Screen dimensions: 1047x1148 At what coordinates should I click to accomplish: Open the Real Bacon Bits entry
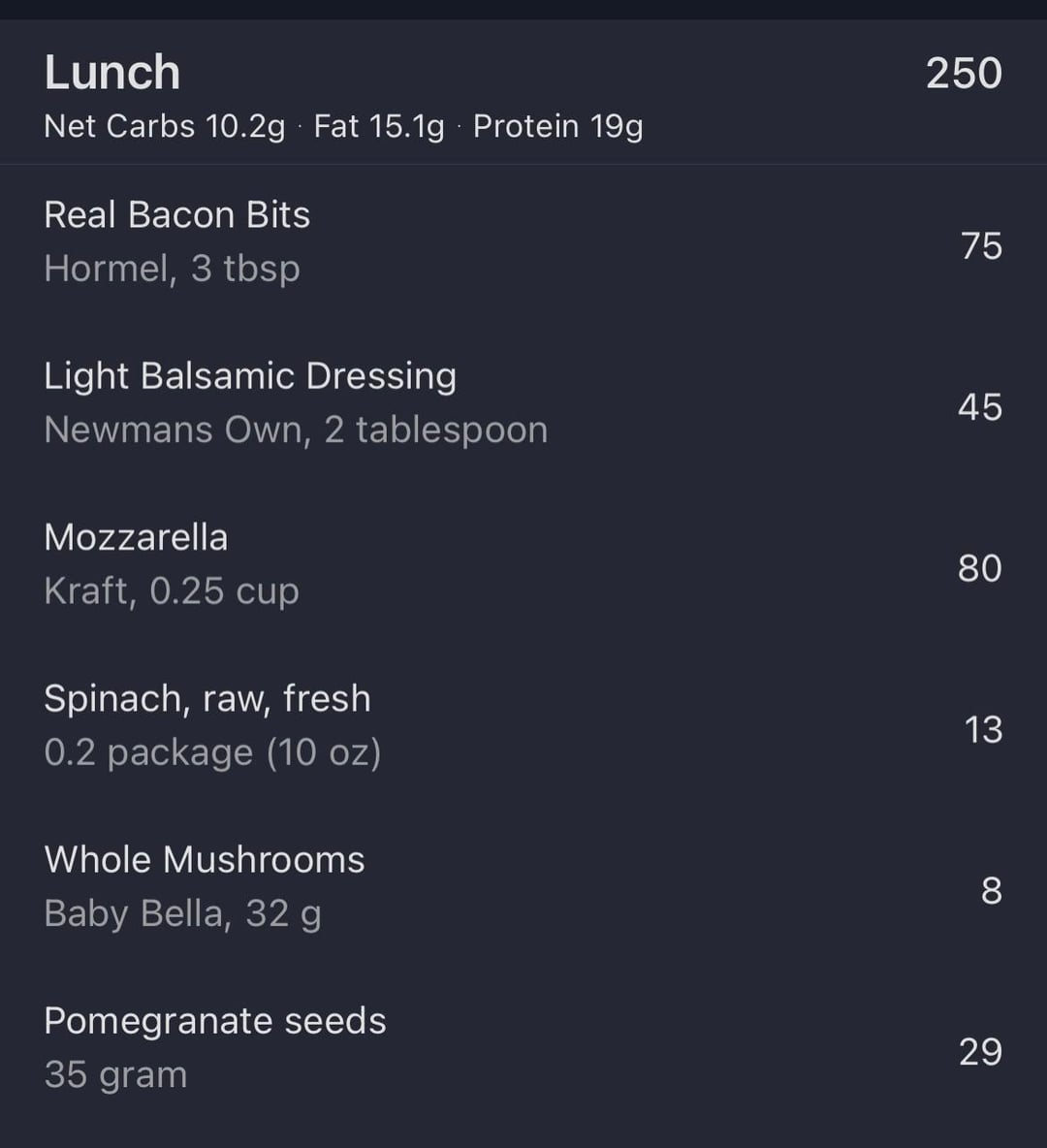click(177, 215)
